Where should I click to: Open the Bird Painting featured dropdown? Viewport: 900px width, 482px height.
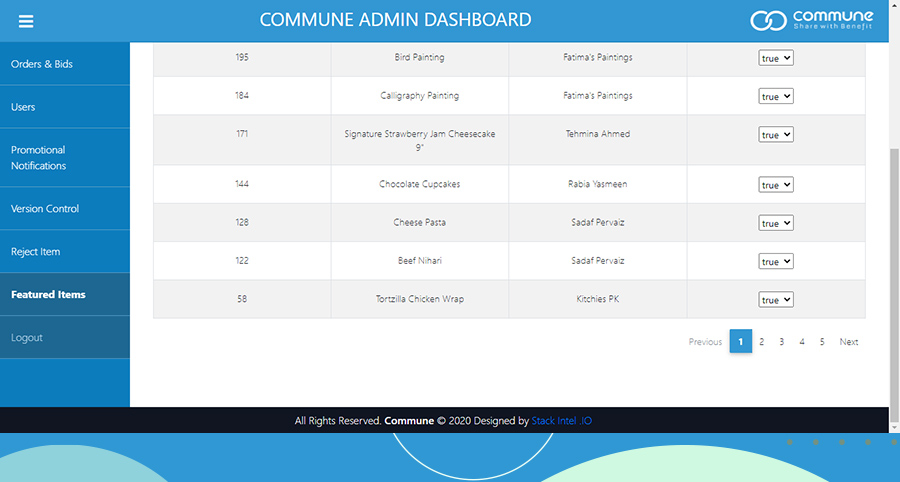point(775,58)
